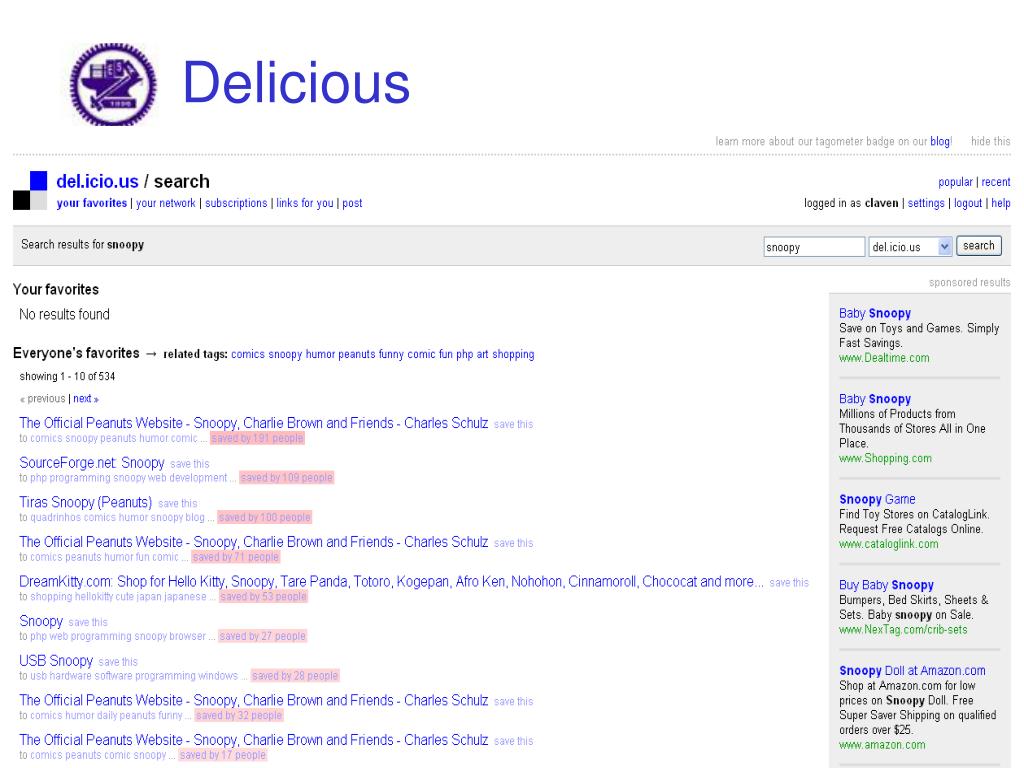Open the del.icio.us site dropdown
The width and height of the screenshot is (1024, 768).
[910, 247]
